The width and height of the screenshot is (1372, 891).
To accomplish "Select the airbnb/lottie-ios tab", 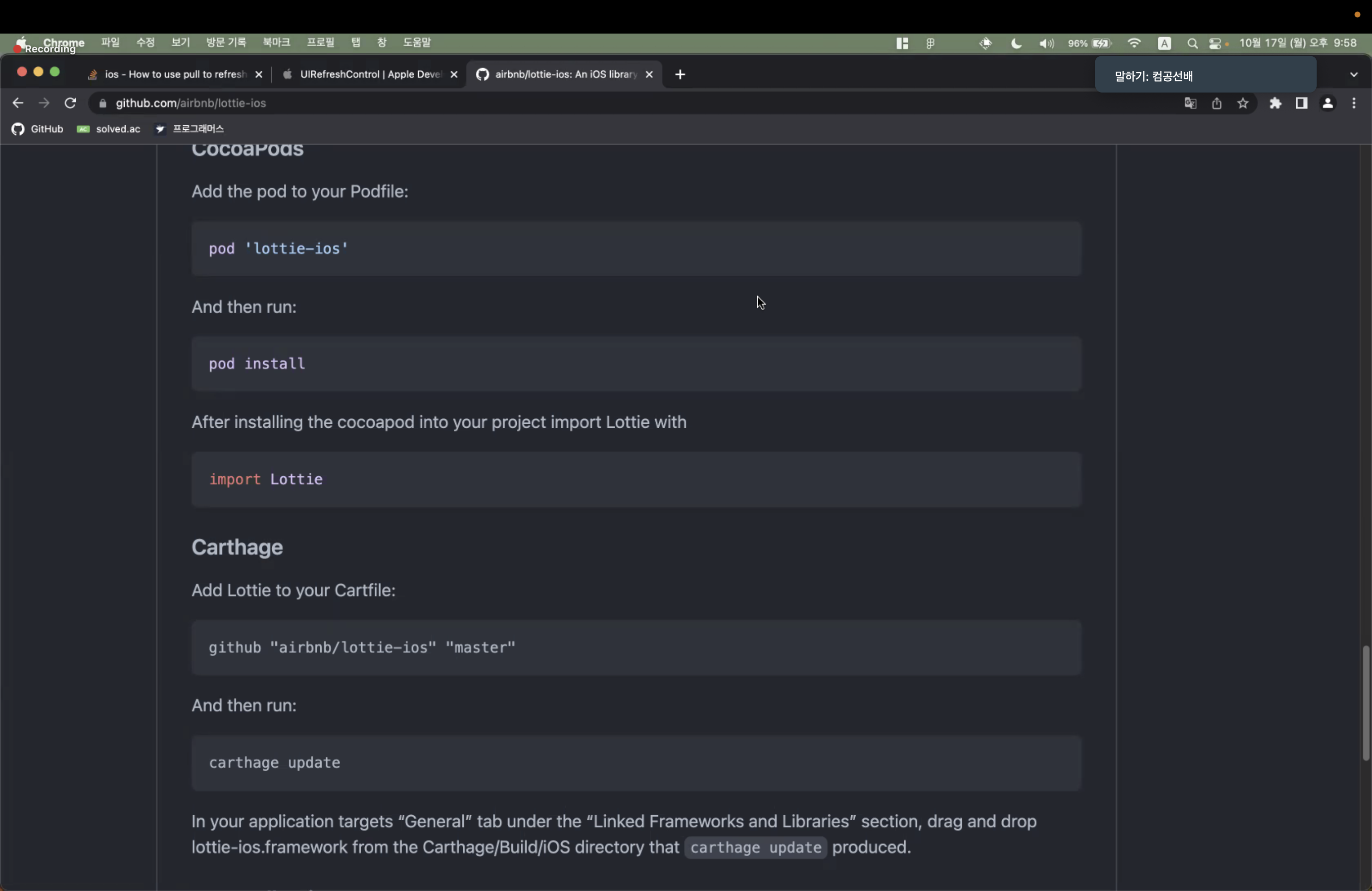I will [564, 74].
